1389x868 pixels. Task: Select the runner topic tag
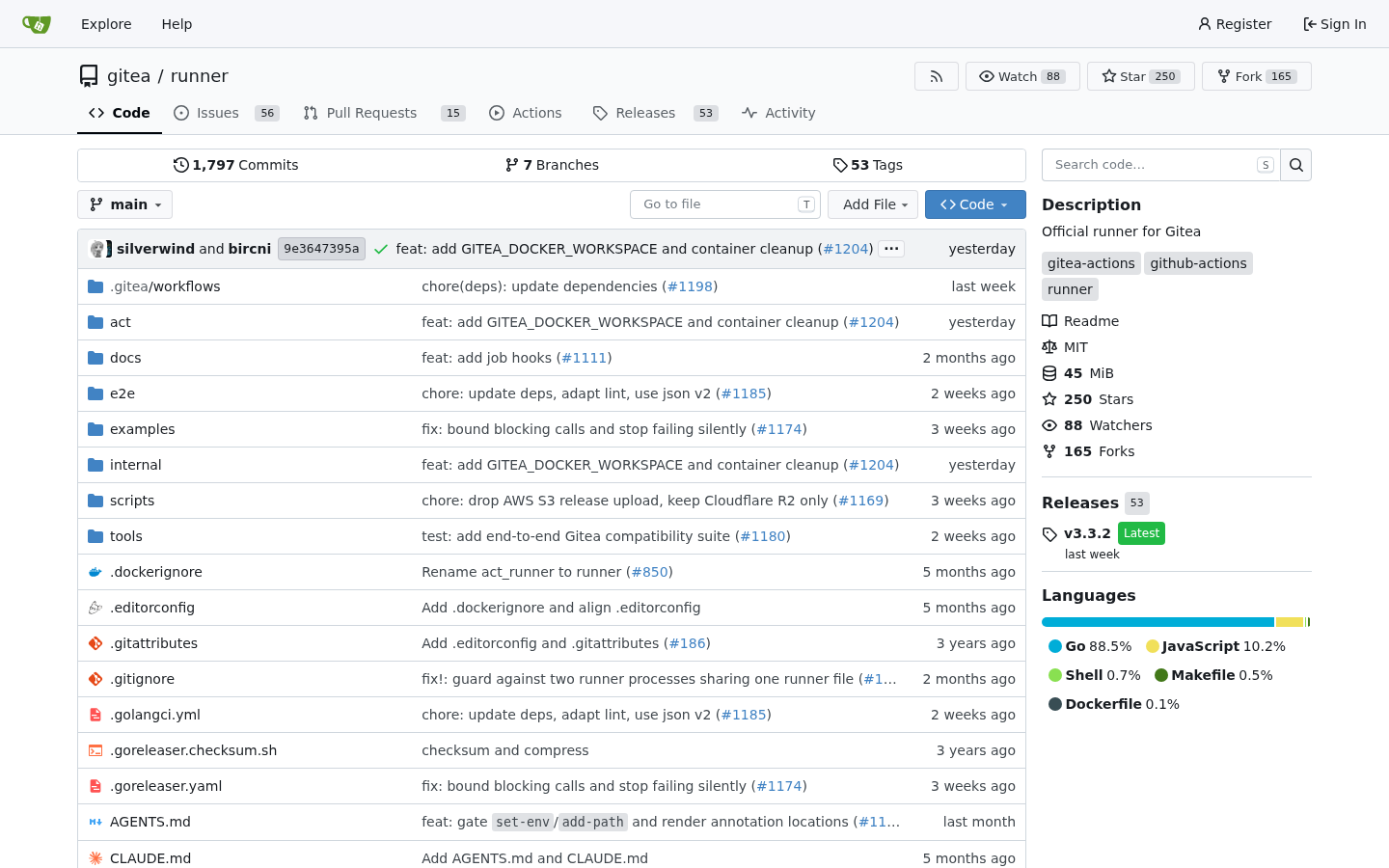click(1070, 289)
